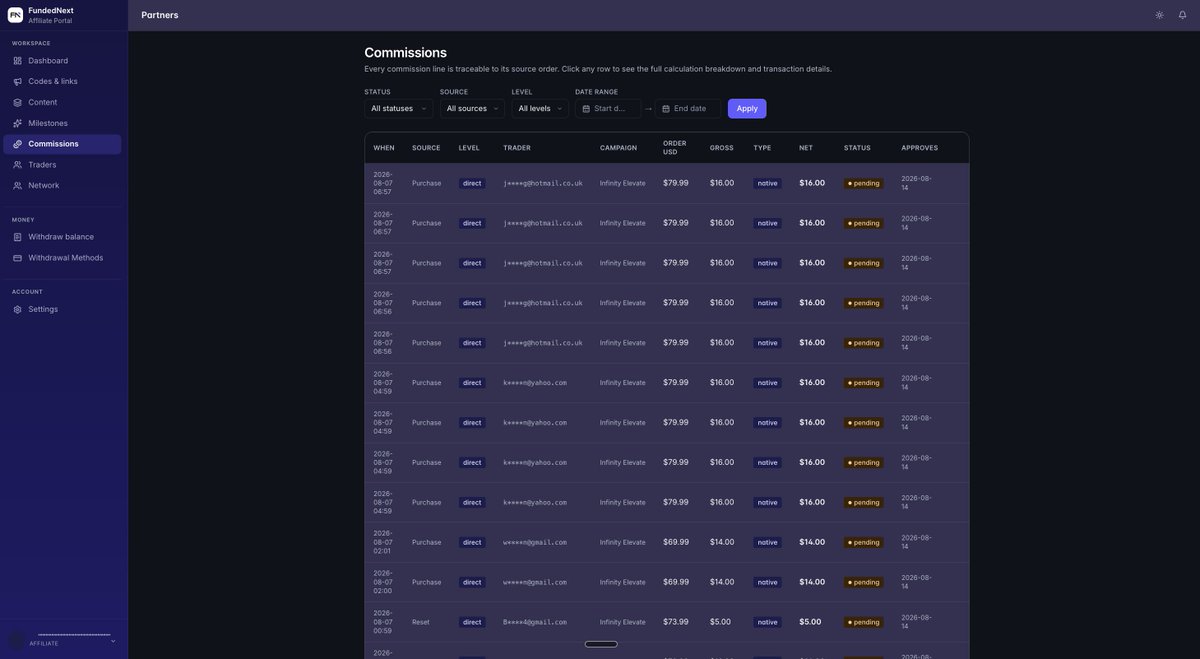Click the WHEN column header
This screenshot has height=659, width=1200.
pos(384,148)
